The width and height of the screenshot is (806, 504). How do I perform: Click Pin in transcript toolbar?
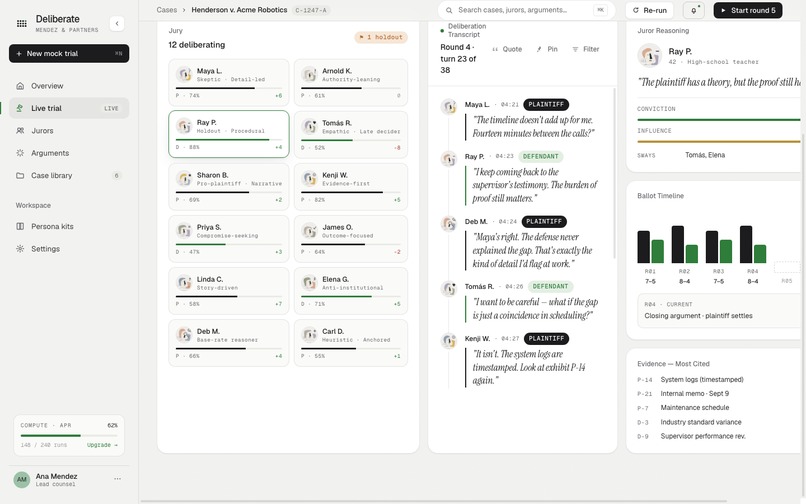pos(547,49)
